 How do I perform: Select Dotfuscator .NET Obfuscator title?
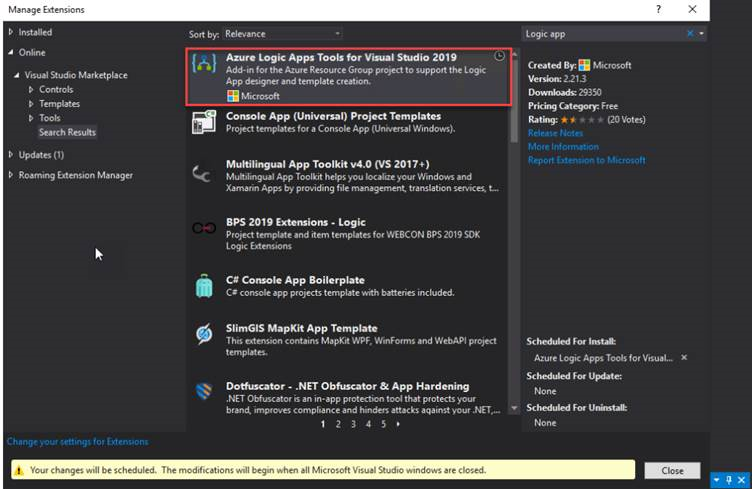pyautogui.click(x=348, y=386)
